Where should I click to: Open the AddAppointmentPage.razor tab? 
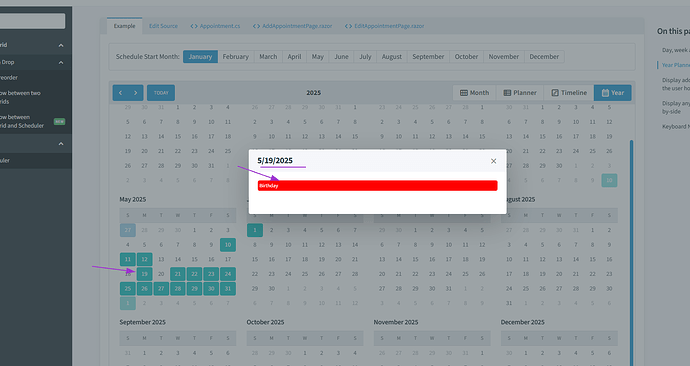pyautogui.click(x=293, y=26)
